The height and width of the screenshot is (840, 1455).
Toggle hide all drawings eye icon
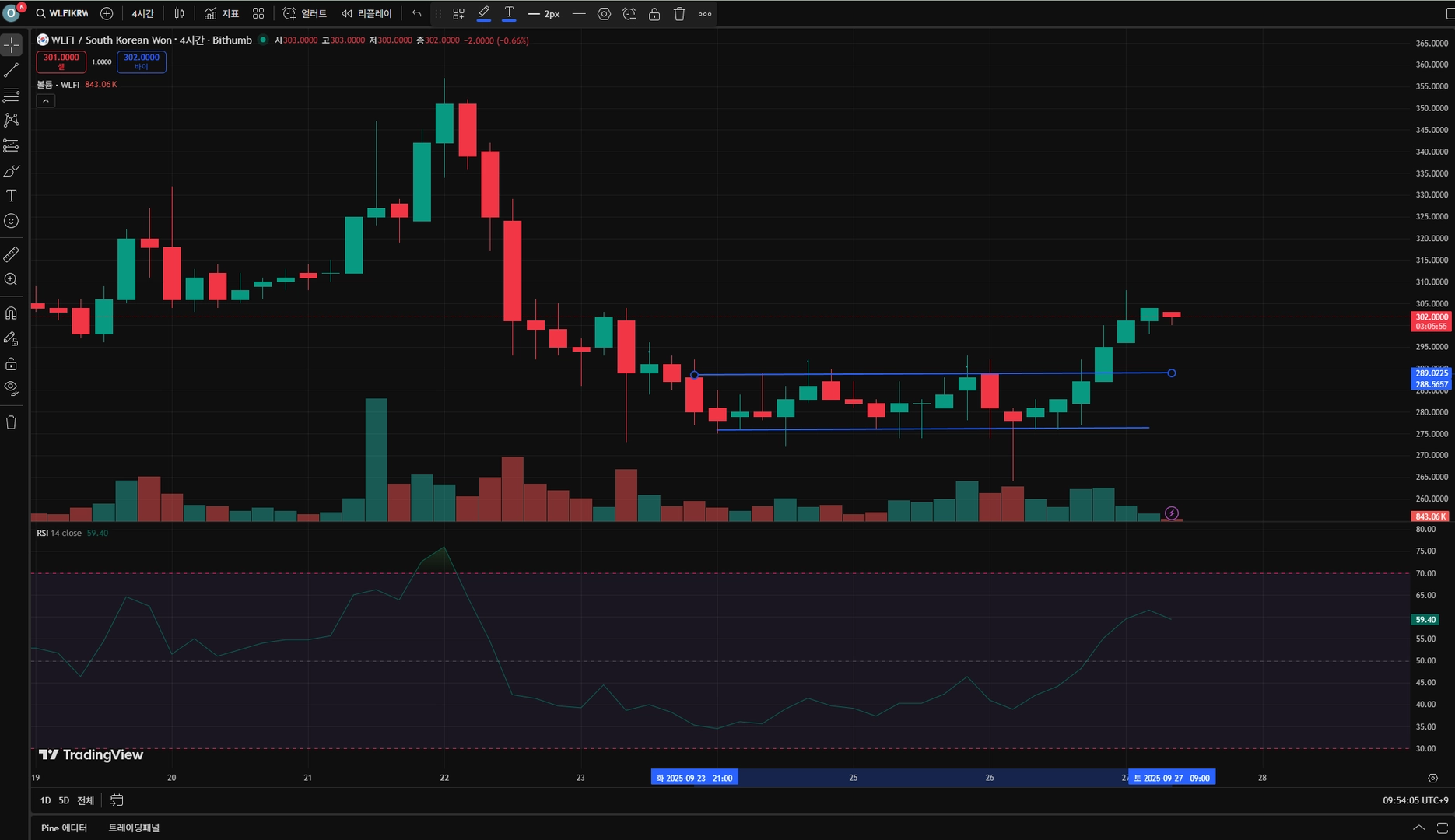pyautogui.click(x=12, y=388)
